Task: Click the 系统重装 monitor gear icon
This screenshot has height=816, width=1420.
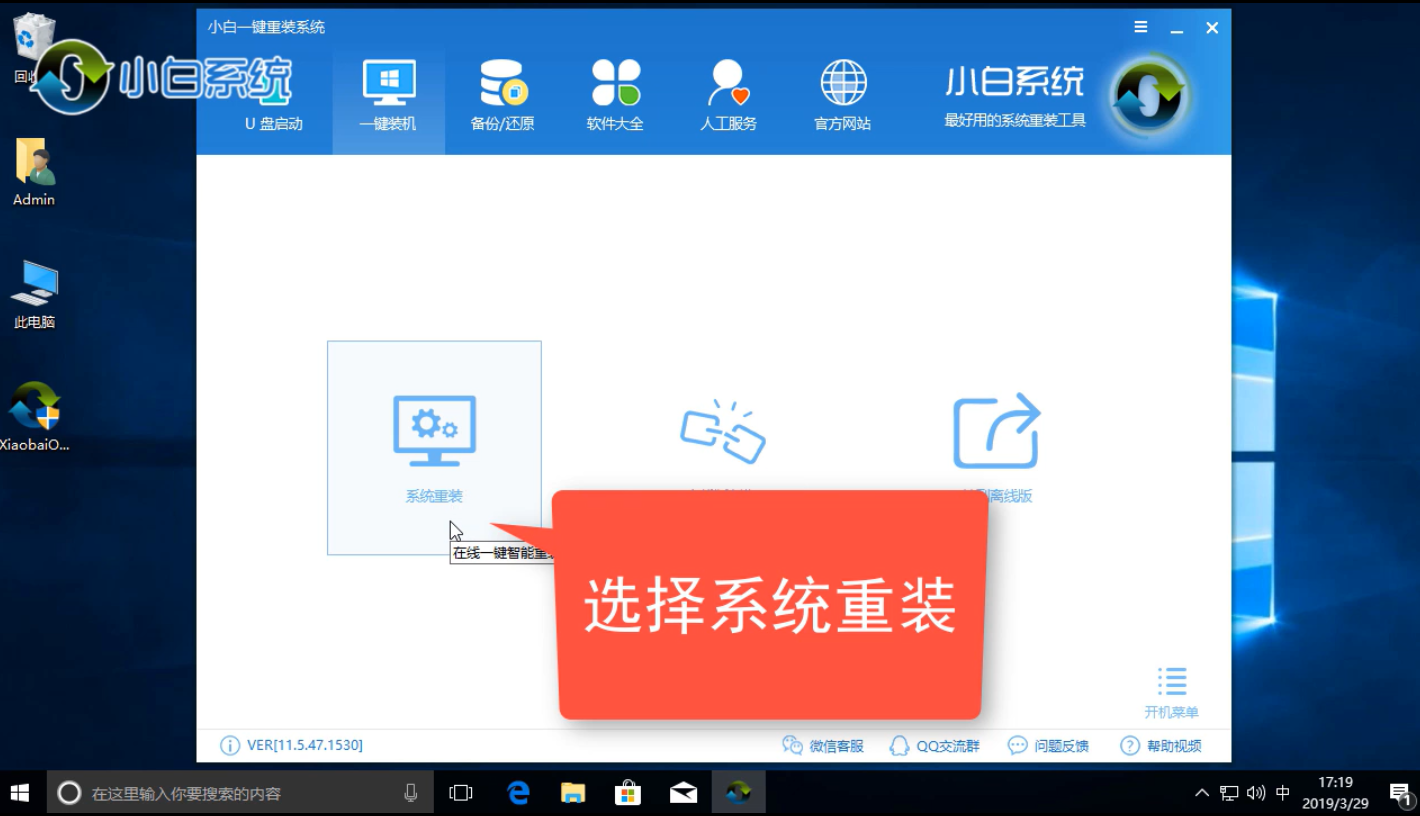Action: click(x=434, y=431)
